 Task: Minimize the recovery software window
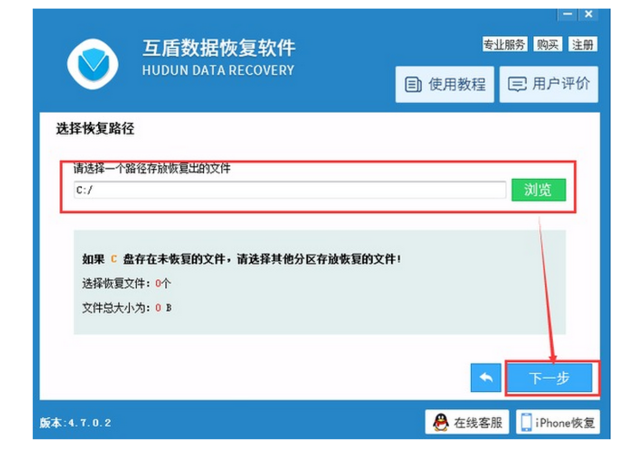[x=567, y=14]
